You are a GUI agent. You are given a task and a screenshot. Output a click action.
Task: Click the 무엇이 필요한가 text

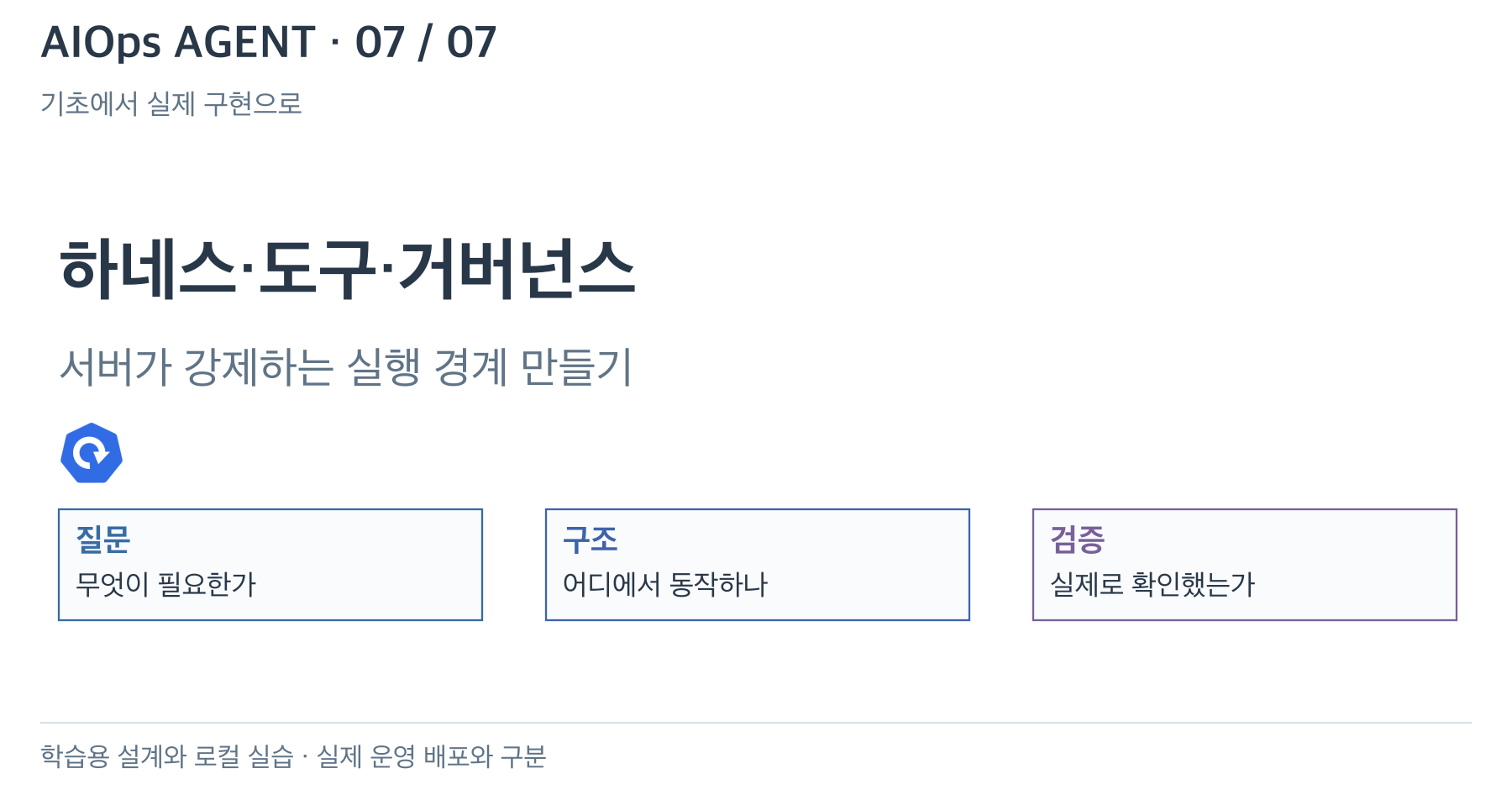pyautogui.click(x=165, y=584)
